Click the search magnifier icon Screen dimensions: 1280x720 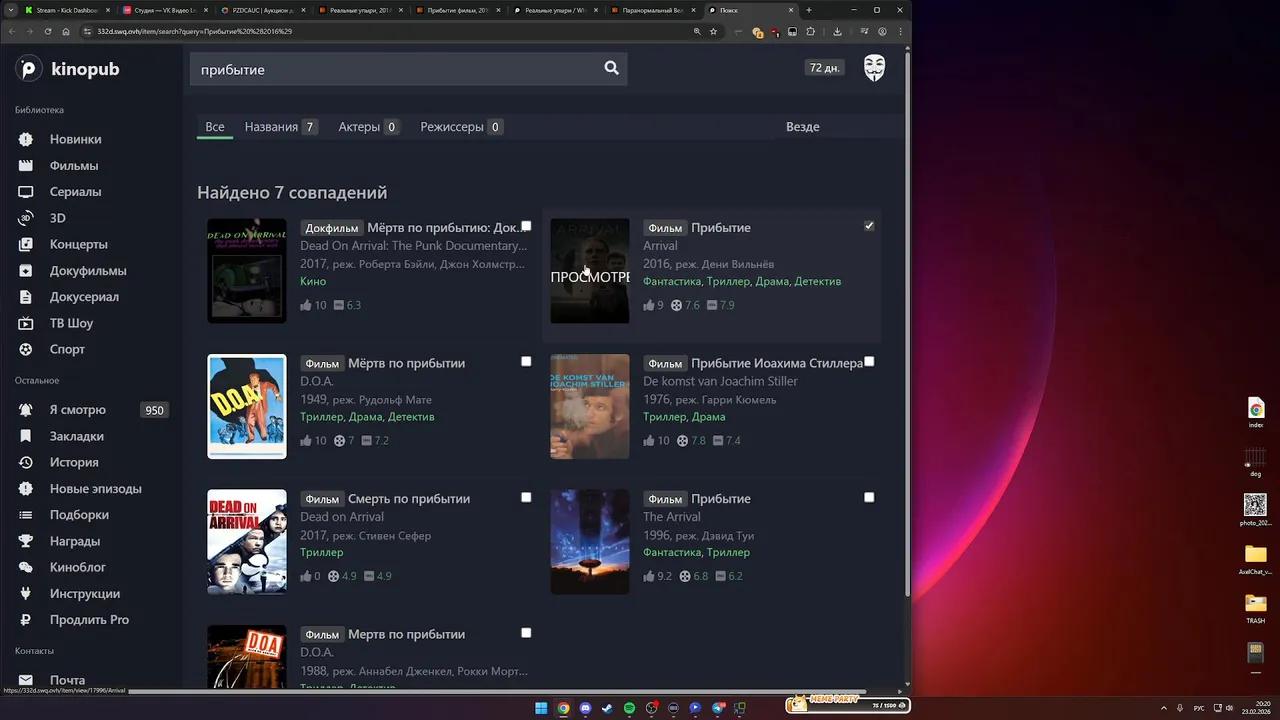click(611, 68)
